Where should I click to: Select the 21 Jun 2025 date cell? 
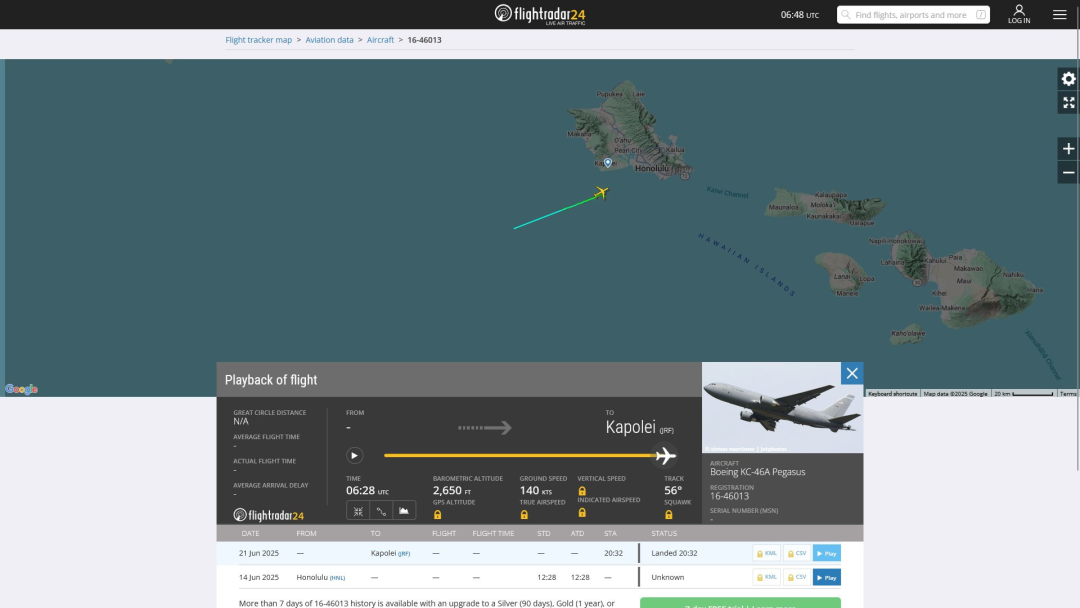[x=259, y=553]
